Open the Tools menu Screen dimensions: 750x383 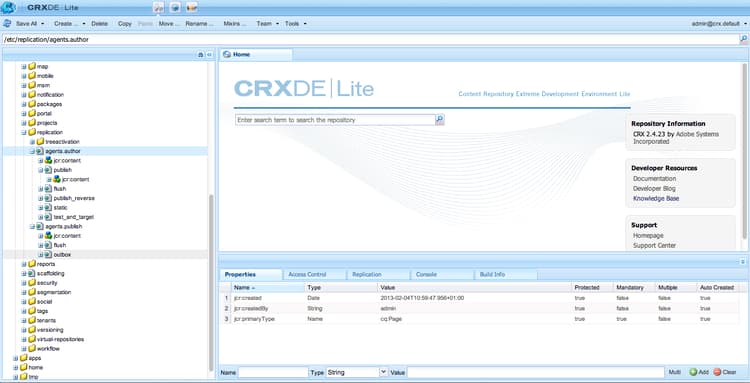click(296, 23)
